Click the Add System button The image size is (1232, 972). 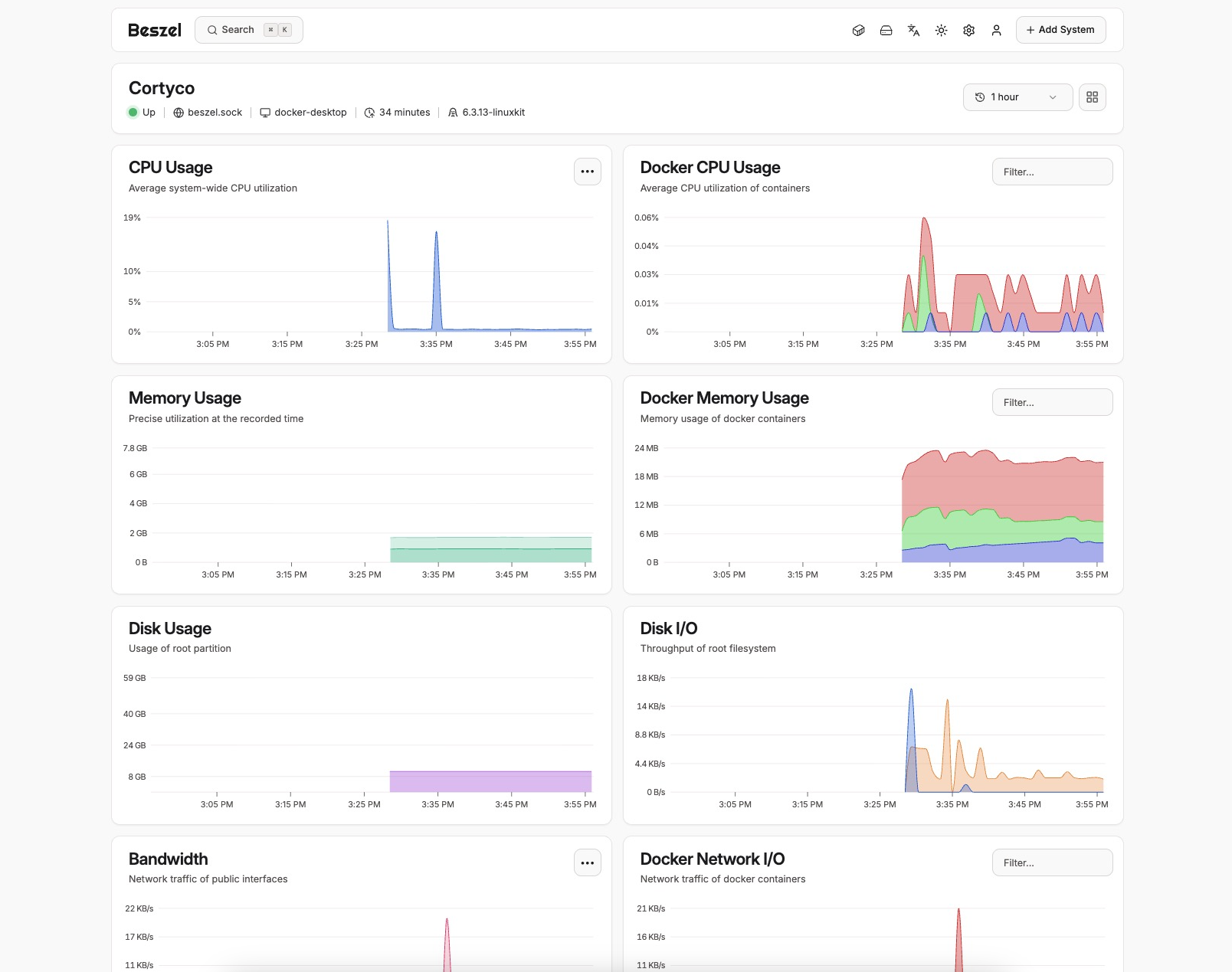tap(1061, 30)
